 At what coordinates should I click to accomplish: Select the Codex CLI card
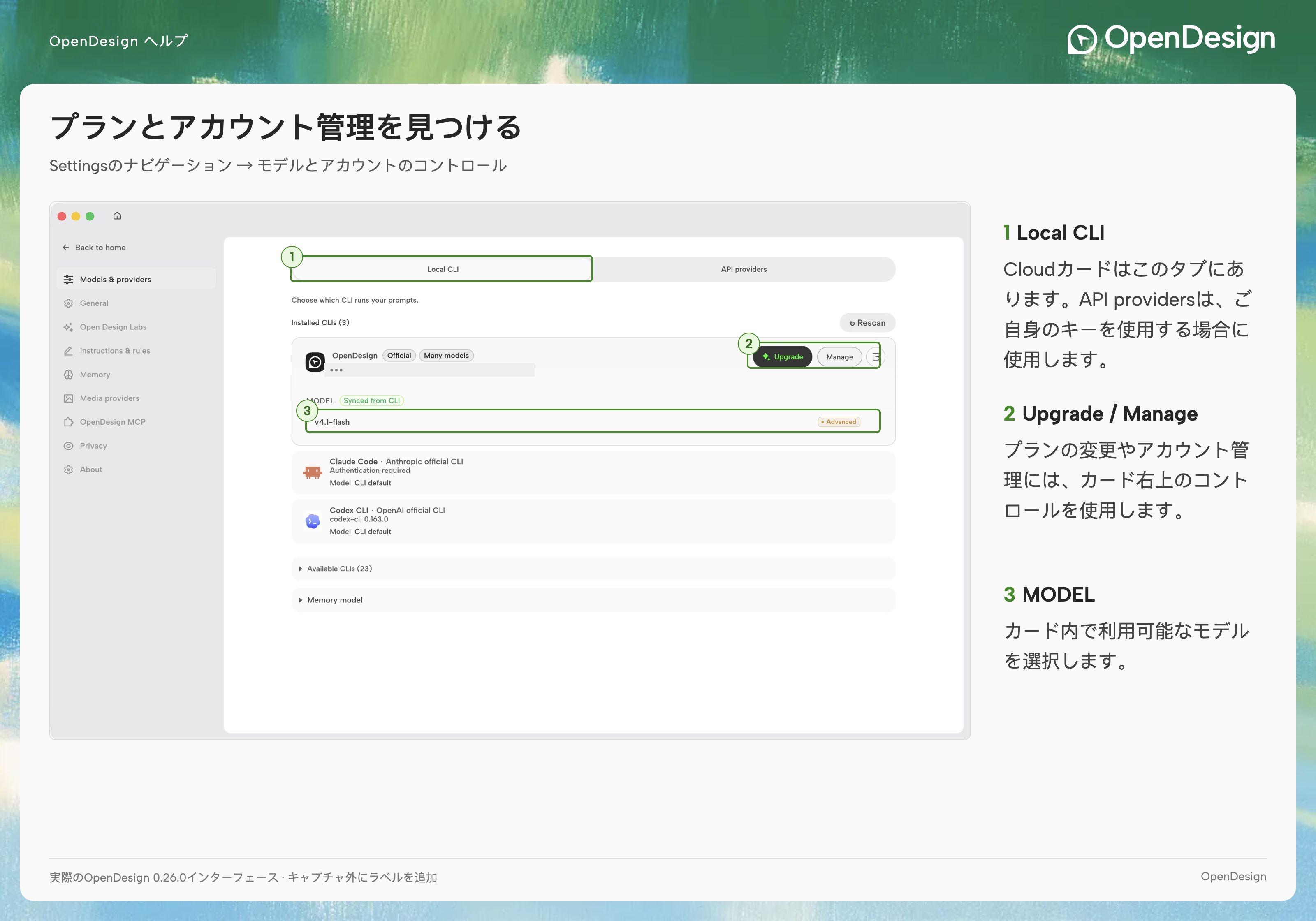click(x=593, y=521)
